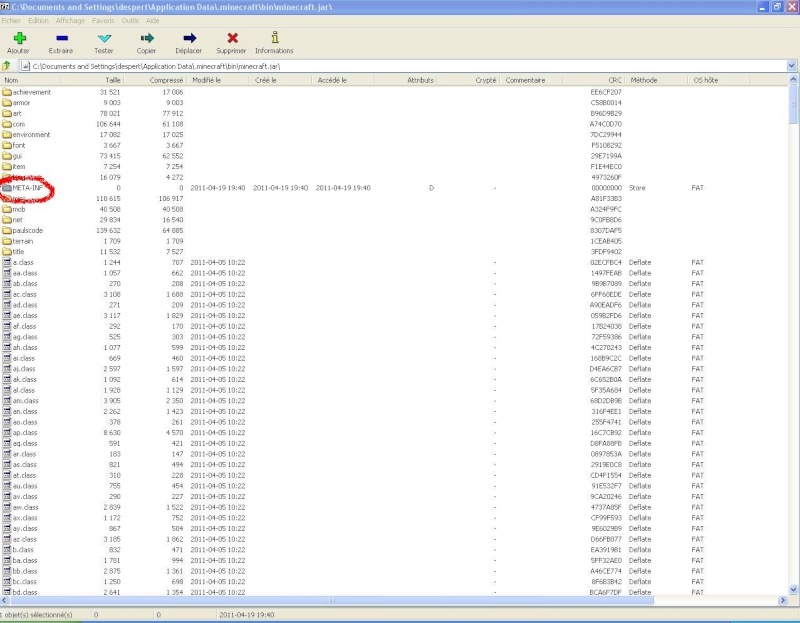Click the art folder icon

[x=7, y=114]
